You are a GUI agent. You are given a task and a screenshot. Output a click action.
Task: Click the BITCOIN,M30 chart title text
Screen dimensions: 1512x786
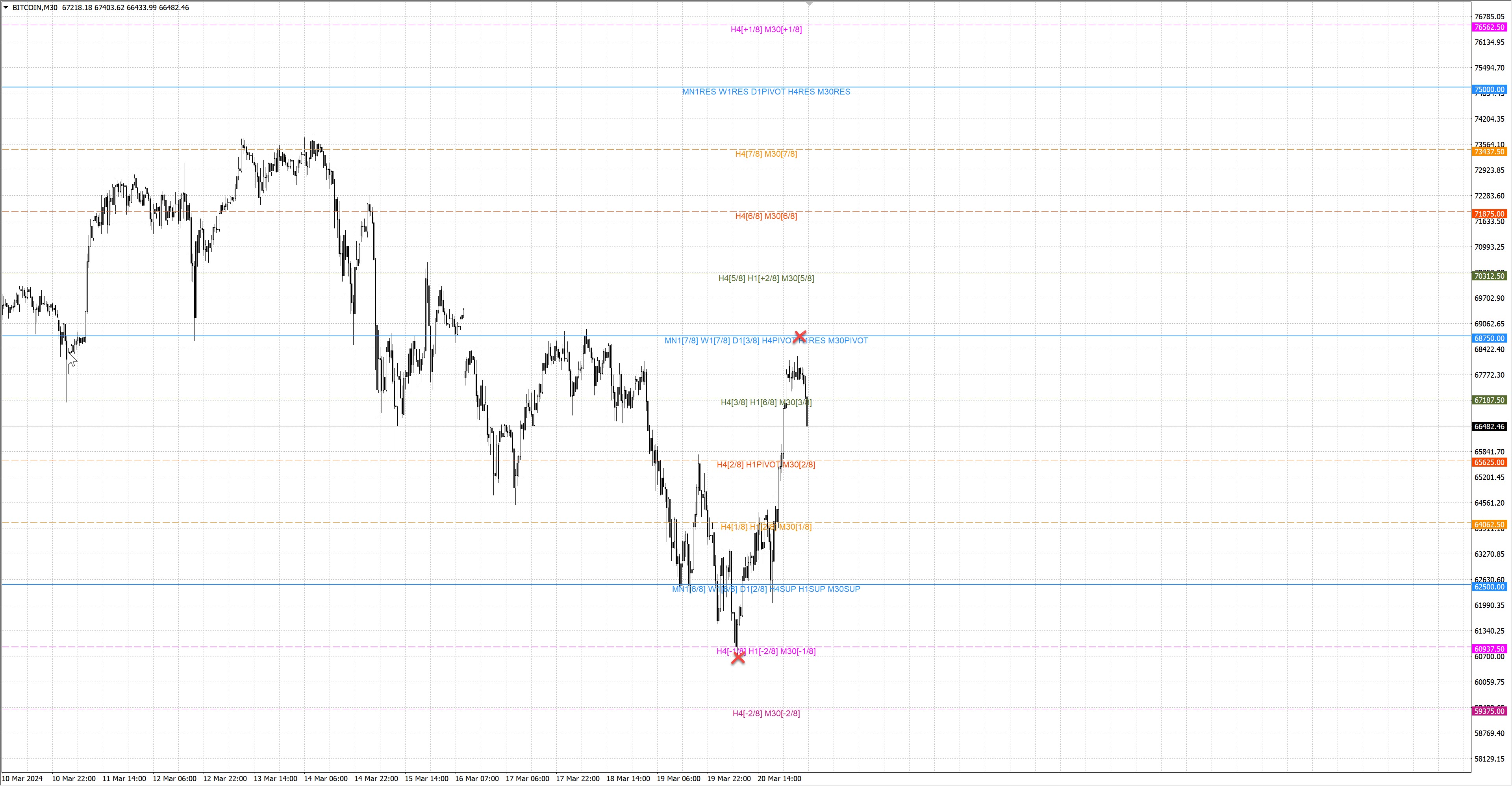click(x=35, y=7)
